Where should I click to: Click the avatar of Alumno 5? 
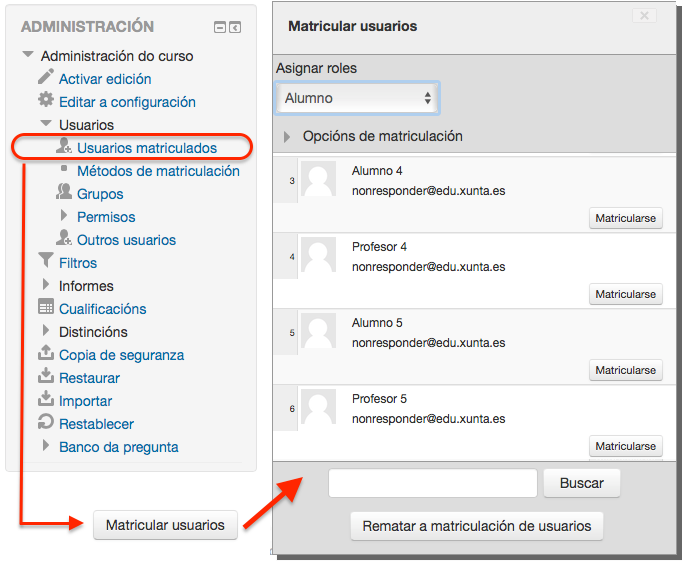(318, 331)
